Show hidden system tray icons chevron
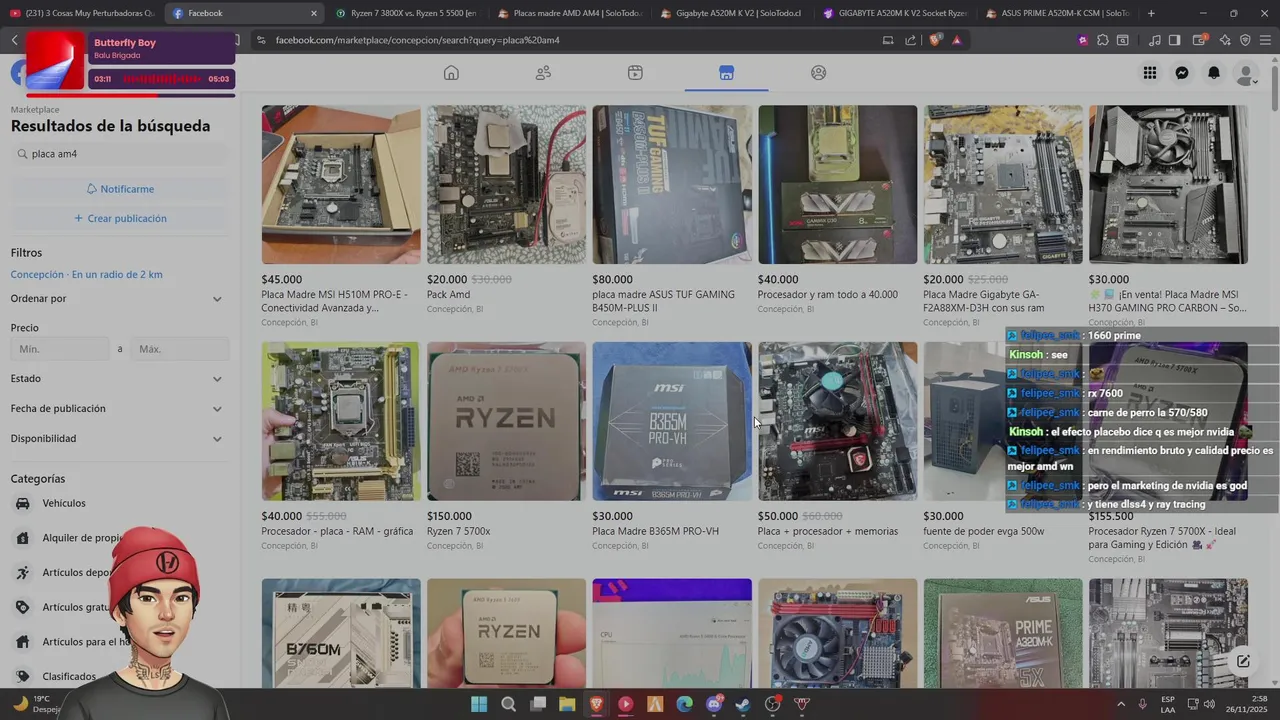 pyautogui.click(x=1120, y=704)
